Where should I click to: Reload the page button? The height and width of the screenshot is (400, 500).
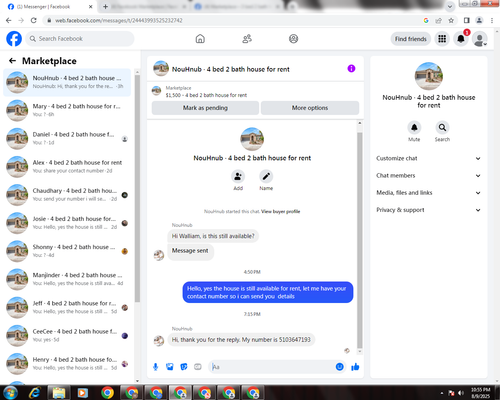34,20
